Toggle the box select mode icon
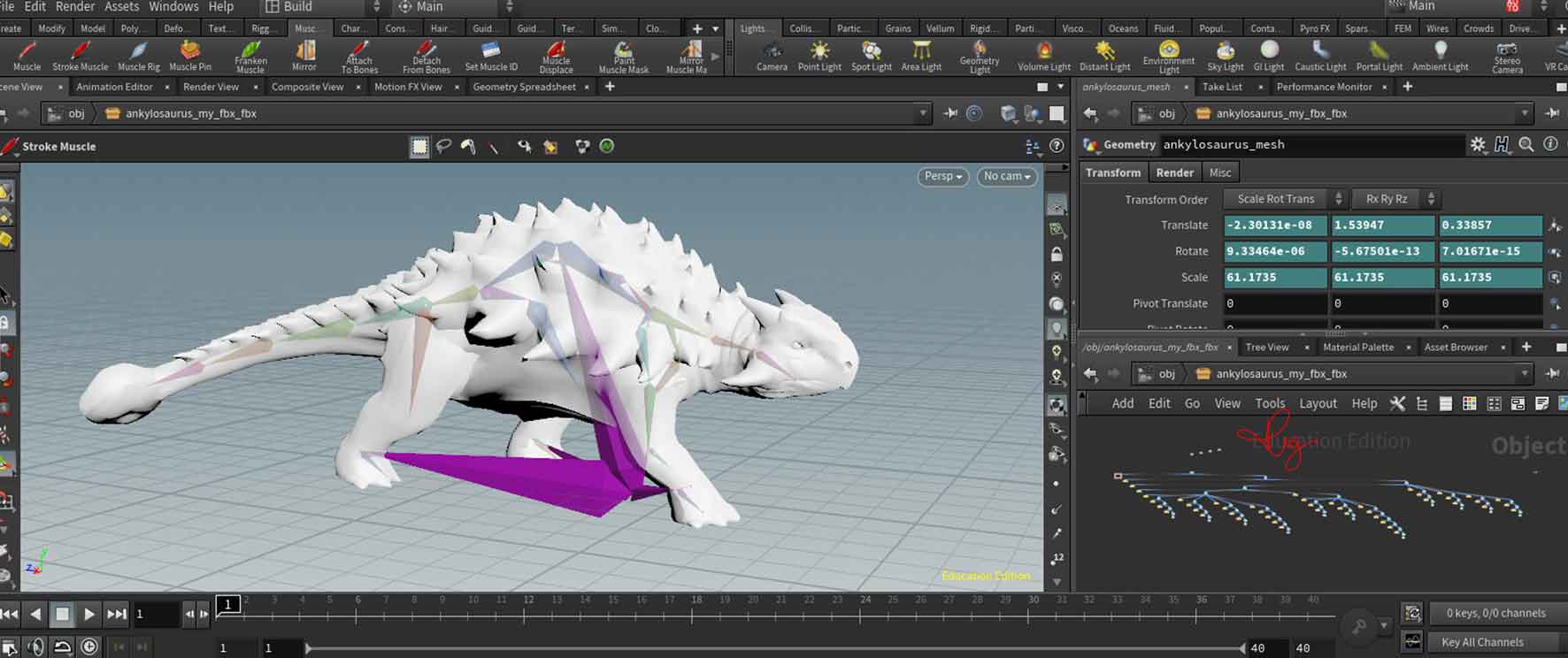The image size is (1568, 658). pyautogui.click(x=419, y=146)
